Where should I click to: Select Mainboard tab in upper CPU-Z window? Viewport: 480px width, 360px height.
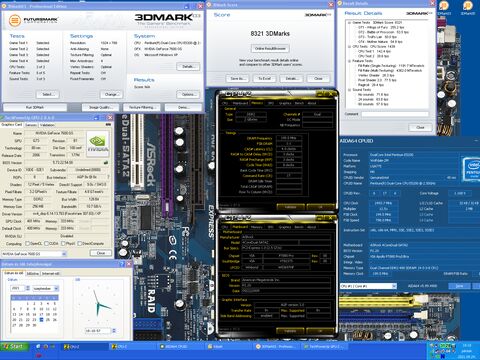point(240,103)
